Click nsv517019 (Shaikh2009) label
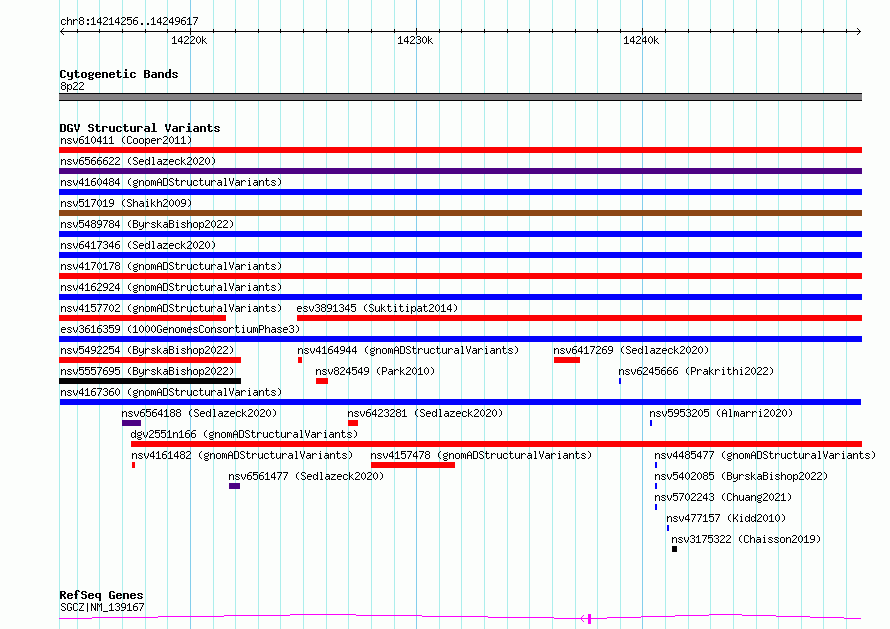This screenshot has height=629, width=890. coord(126,203)
